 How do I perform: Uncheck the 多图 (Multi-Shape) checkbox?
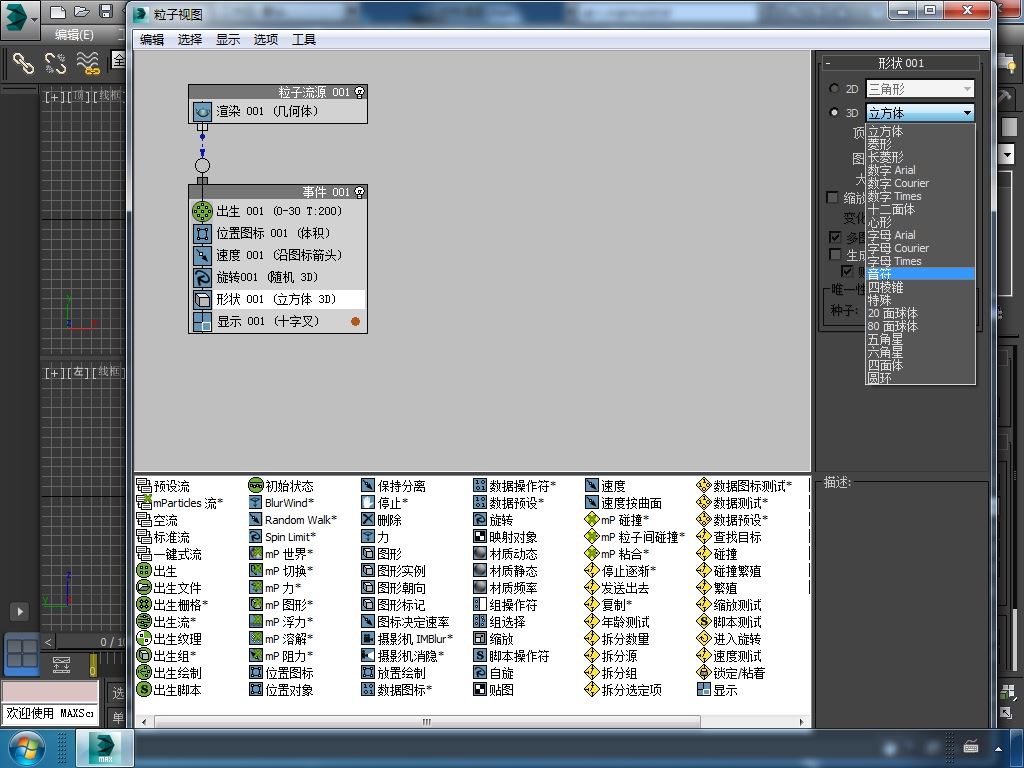point(835,236)
